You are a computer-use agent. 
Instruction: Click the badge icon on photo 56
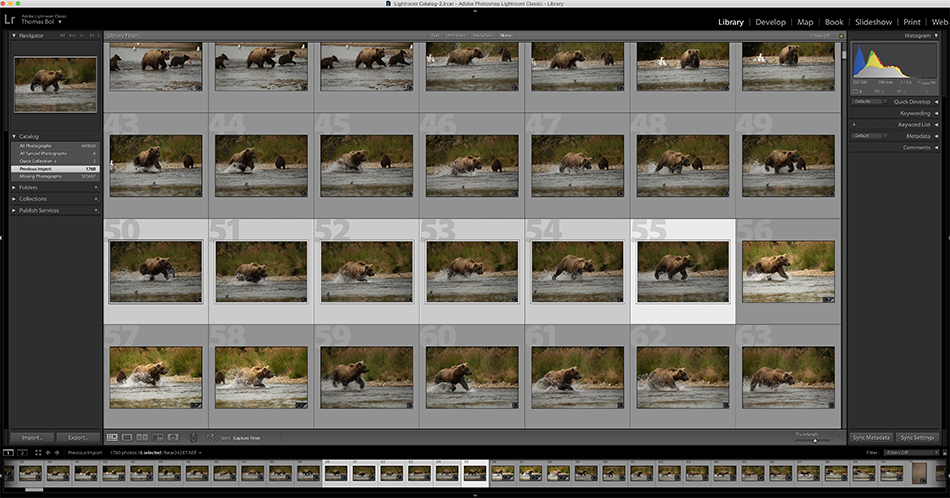coord(828,299)
